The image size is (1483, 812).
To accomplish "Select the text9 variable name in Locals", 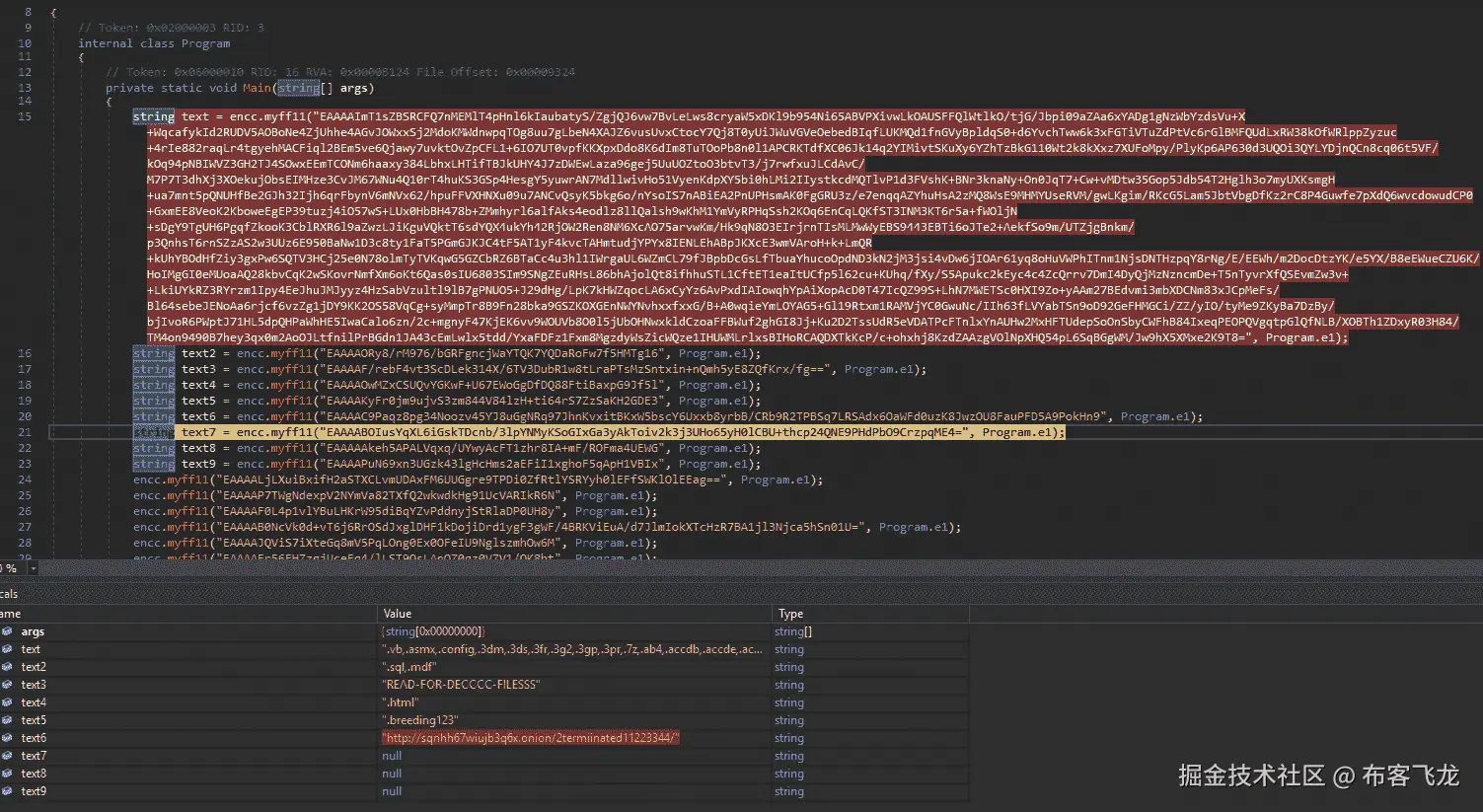I will pyautogui.click(x=34, y=791).
